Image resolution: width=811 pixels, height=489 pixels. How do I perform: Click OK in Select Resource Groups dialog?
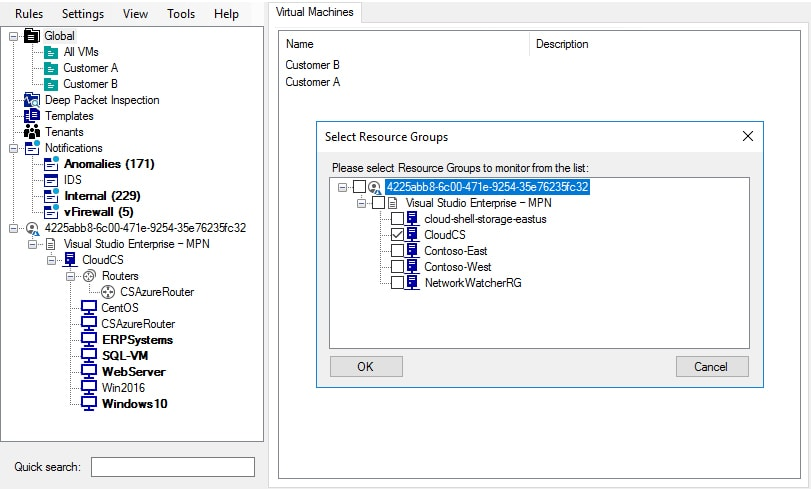pos(366,366)
